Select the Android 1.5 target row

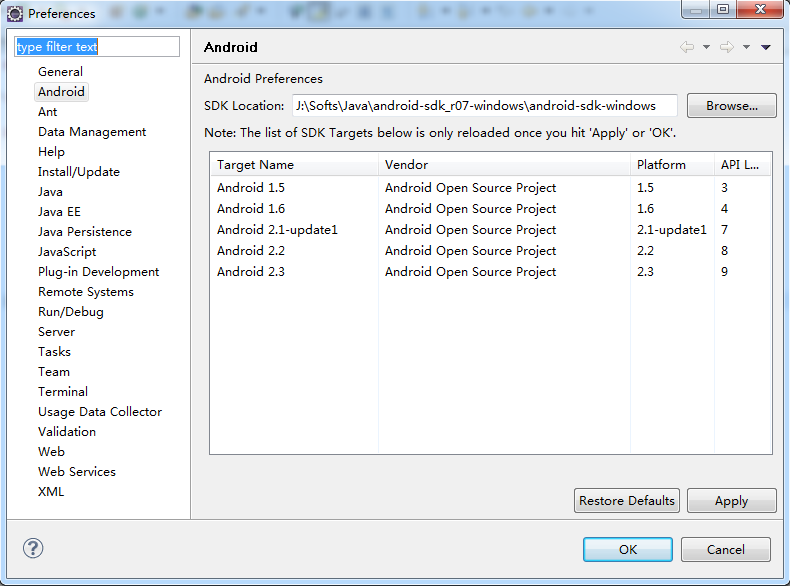[x=491, y=187]
